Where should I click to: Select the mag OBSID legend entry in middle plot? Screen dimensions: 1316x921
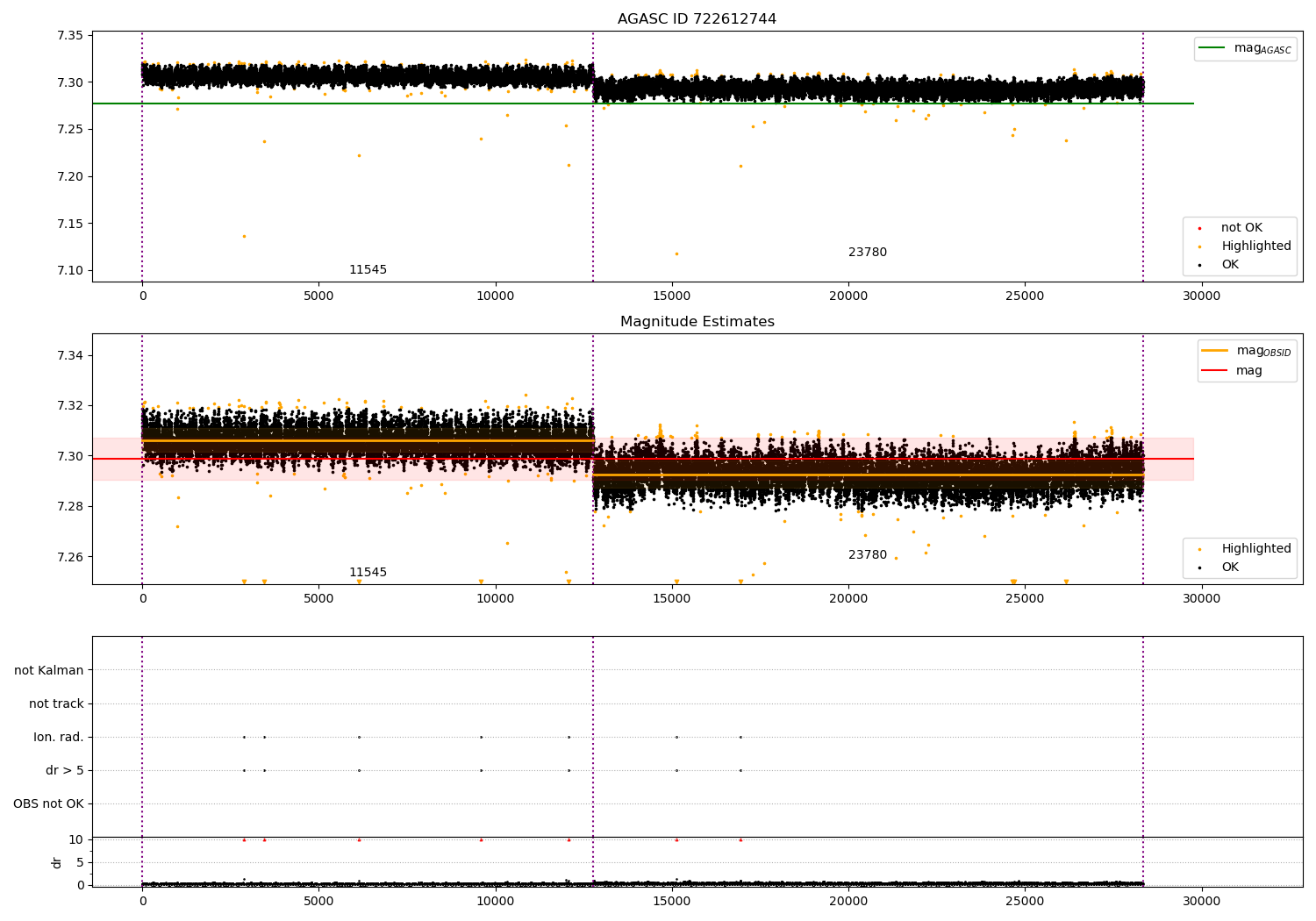coord(1247,352)
